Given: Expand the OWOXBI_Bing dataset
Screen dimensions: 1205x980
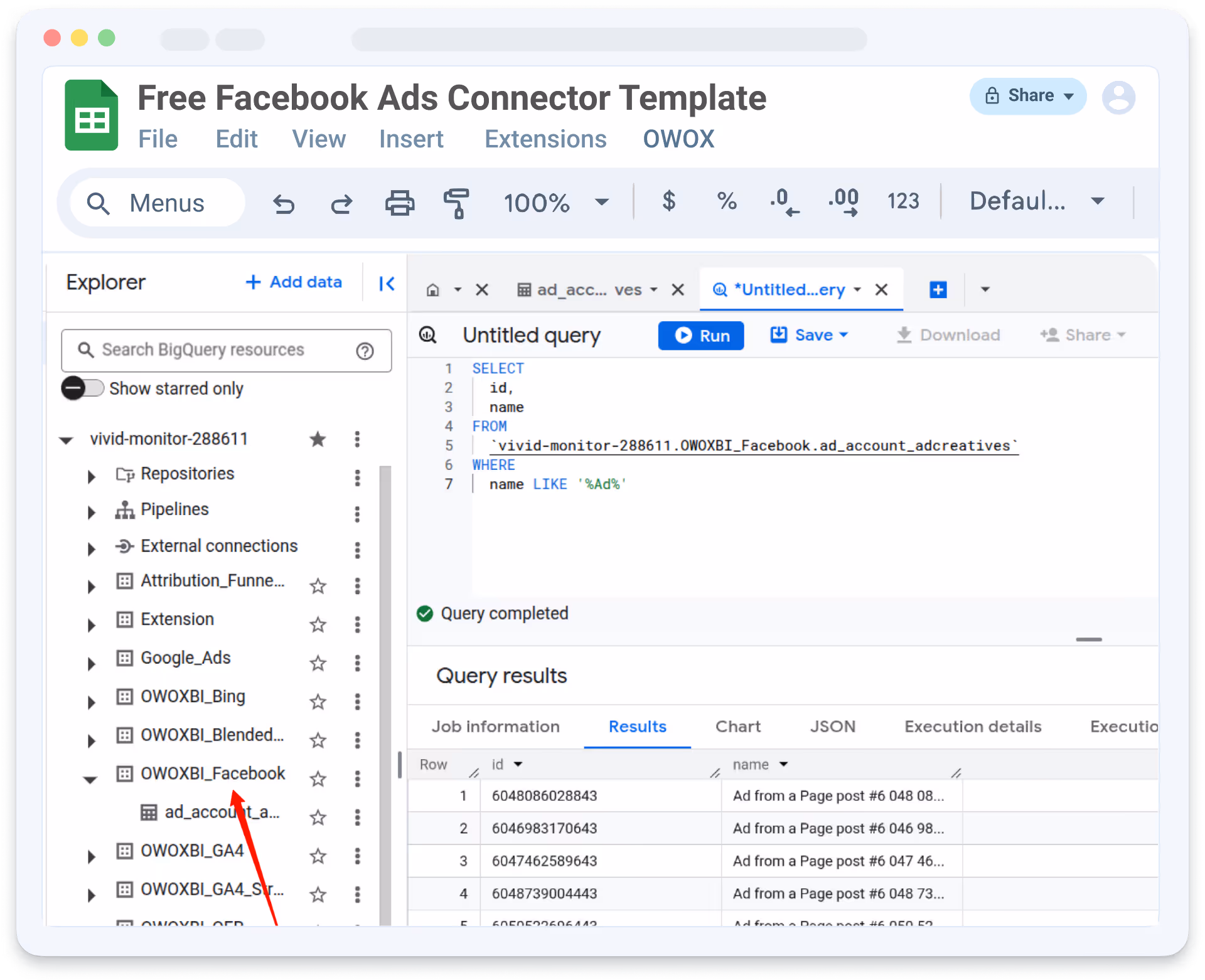Looking at the screenshot, I should [92, 702].
